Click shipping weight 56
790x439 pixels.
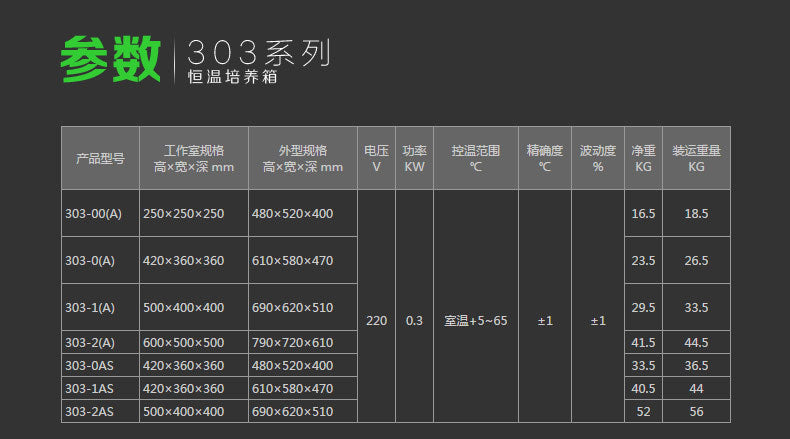696,412
